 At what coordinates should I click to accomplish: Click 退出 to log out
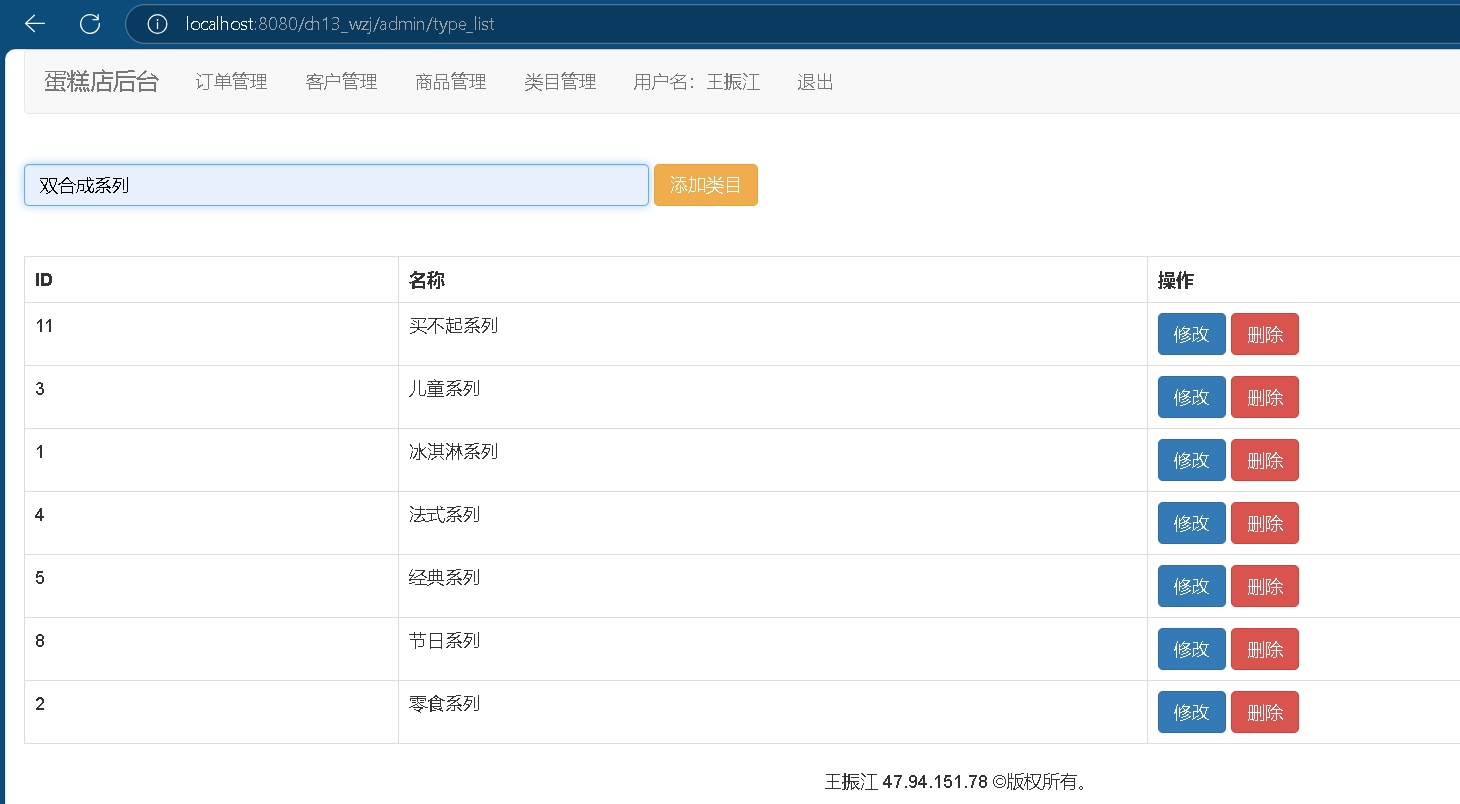tap(815, 82)
